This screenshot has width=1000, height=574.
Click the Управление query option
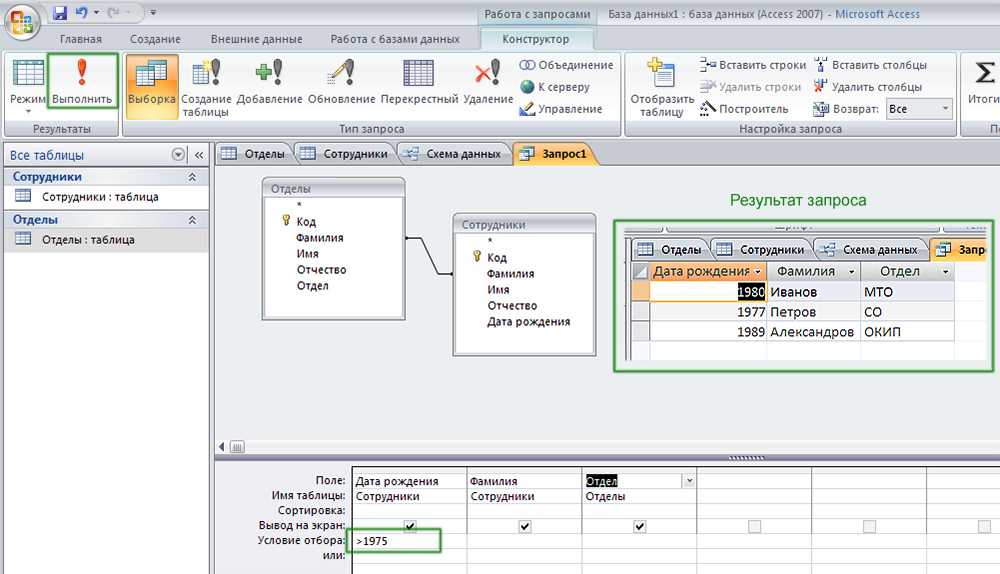pos(561,109)
